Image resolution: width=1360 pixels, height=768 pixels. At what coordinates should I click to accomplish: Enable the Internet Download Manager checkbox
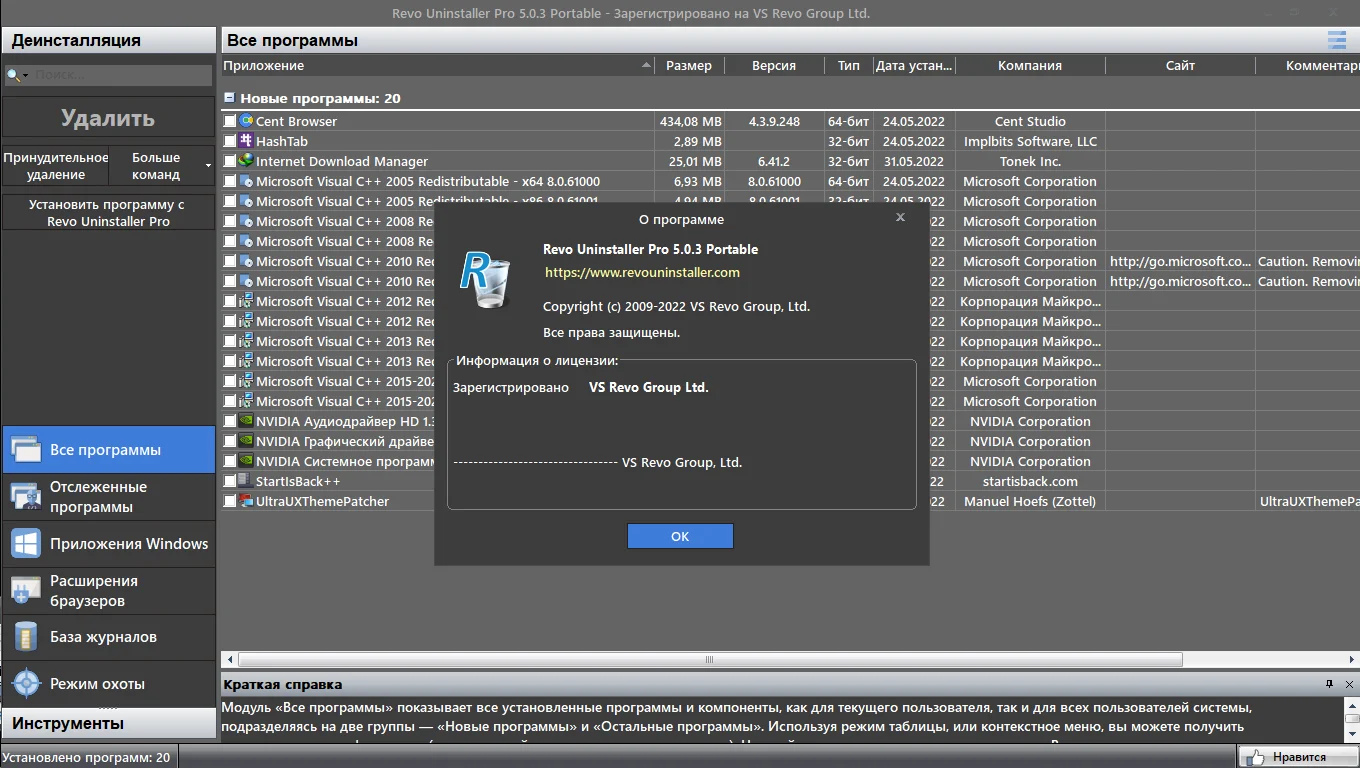point(230,161)
